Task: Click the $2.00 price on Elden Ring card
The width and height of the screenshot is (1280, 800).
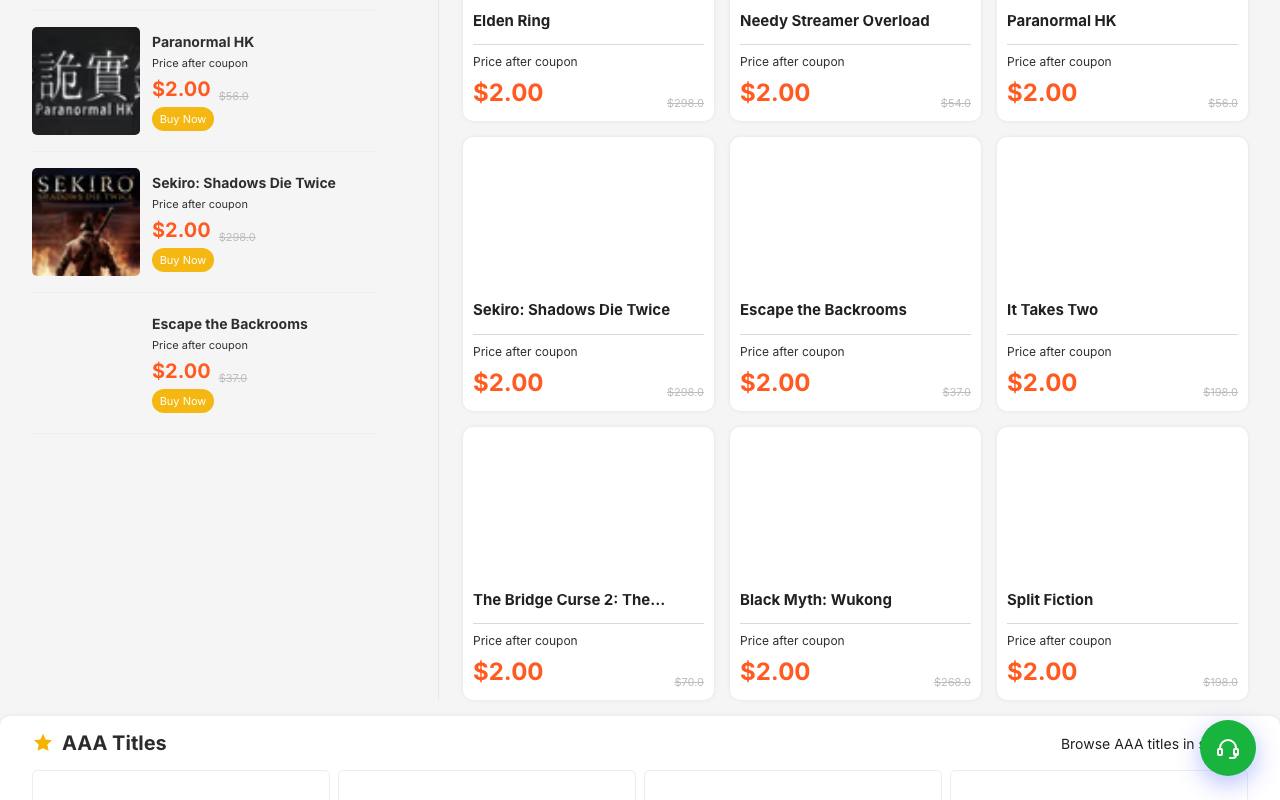Action: click(x=508, y=92)
